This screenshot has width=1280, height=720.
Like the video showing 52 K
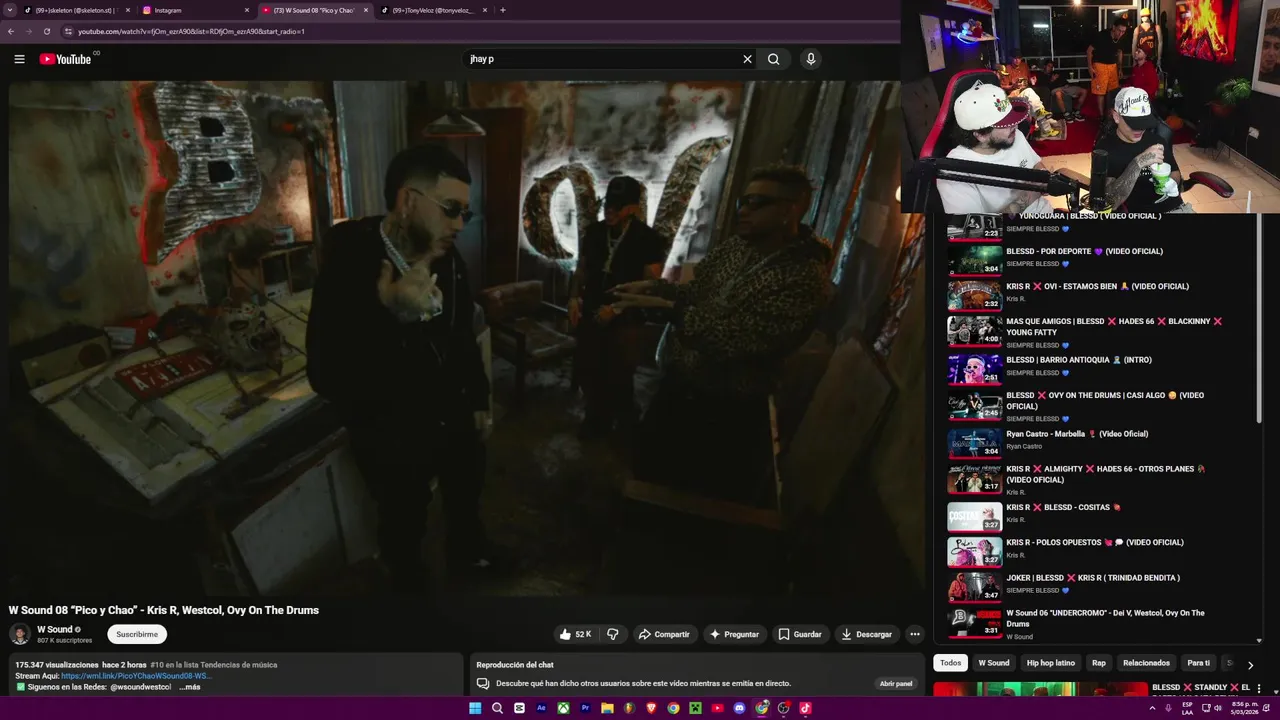575,634
